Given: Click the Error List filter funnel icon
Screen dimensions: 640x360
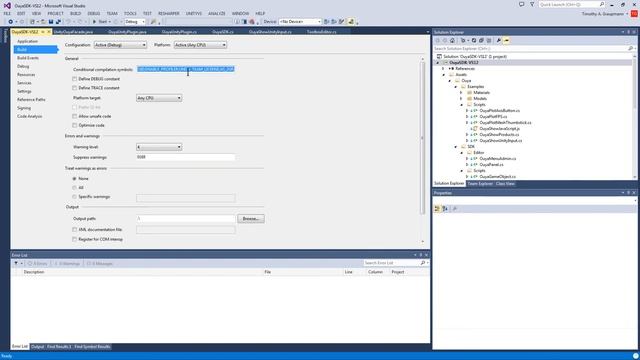Looking at the screenshot, I should [16, 263].
